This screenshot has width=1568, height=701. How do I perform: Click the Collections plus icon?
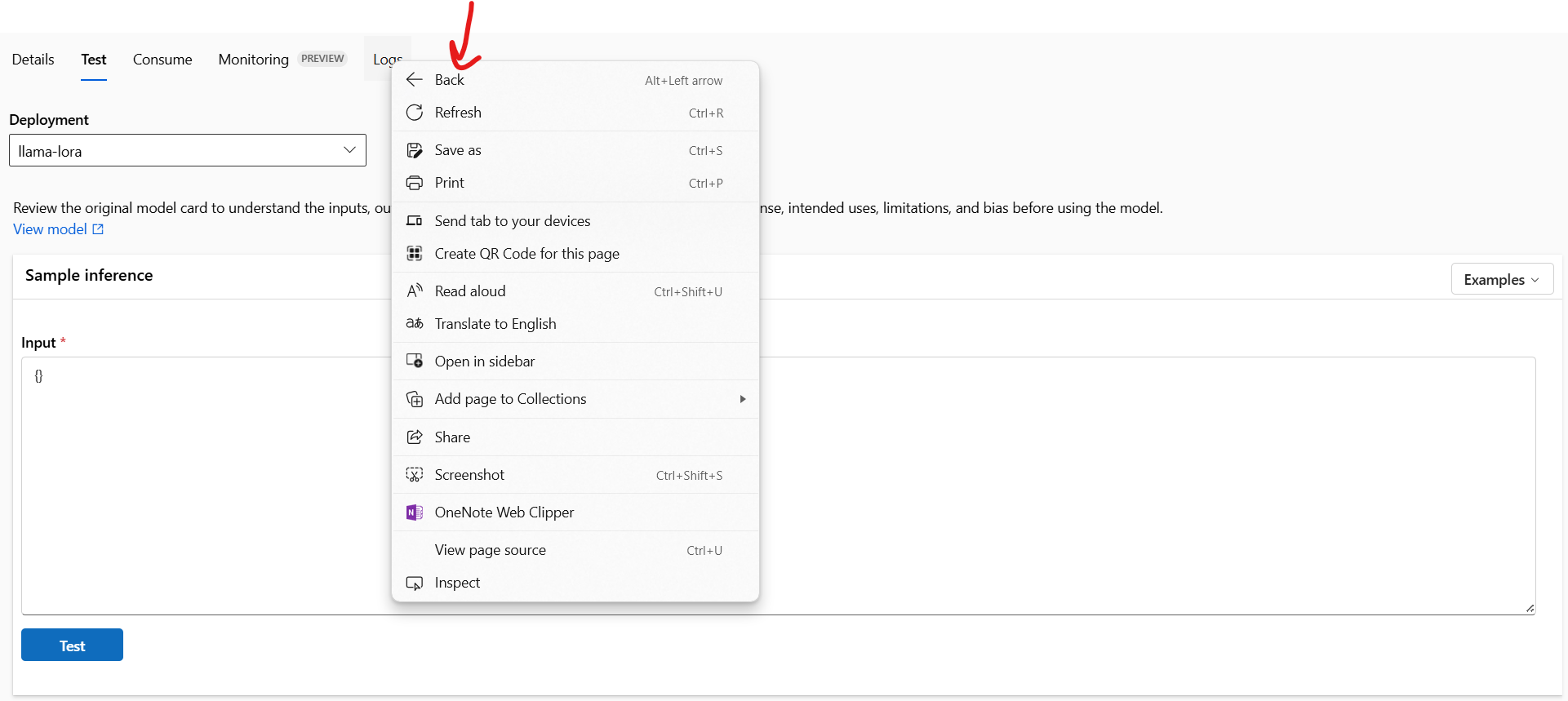[x=415, y=399]
